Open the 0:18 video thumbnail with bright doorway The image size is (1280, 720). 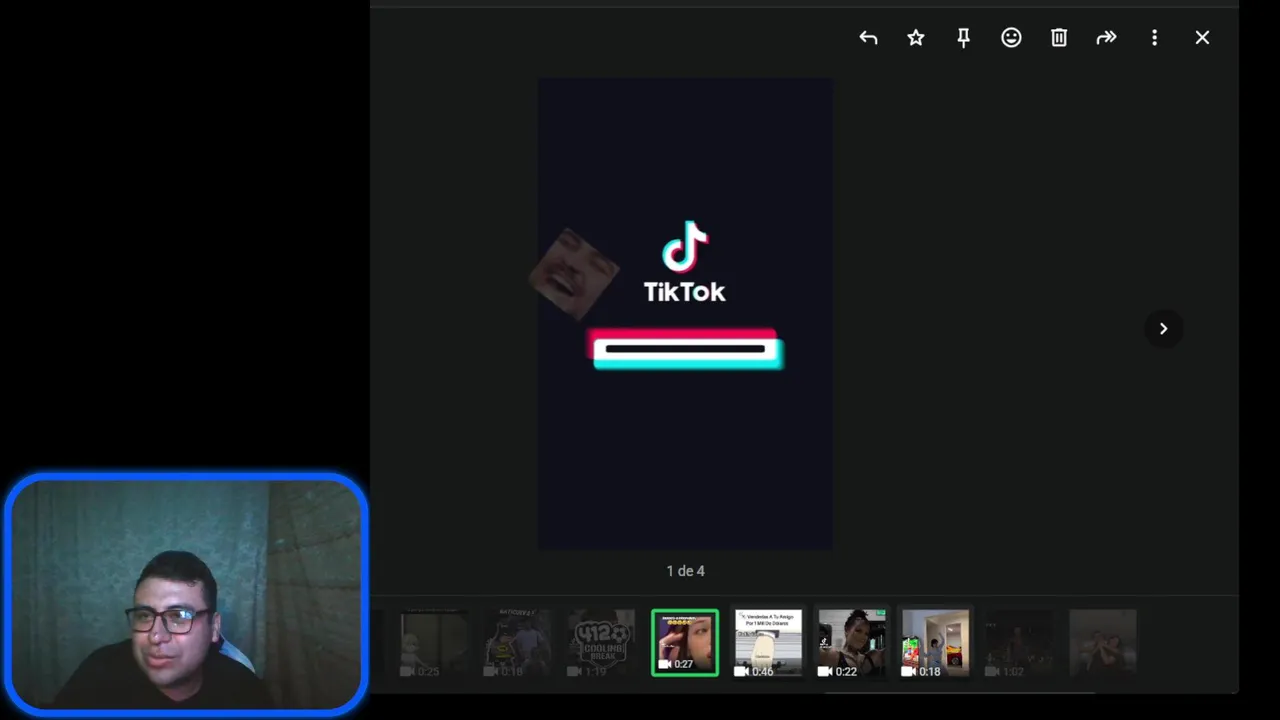(x=935, y=643)
